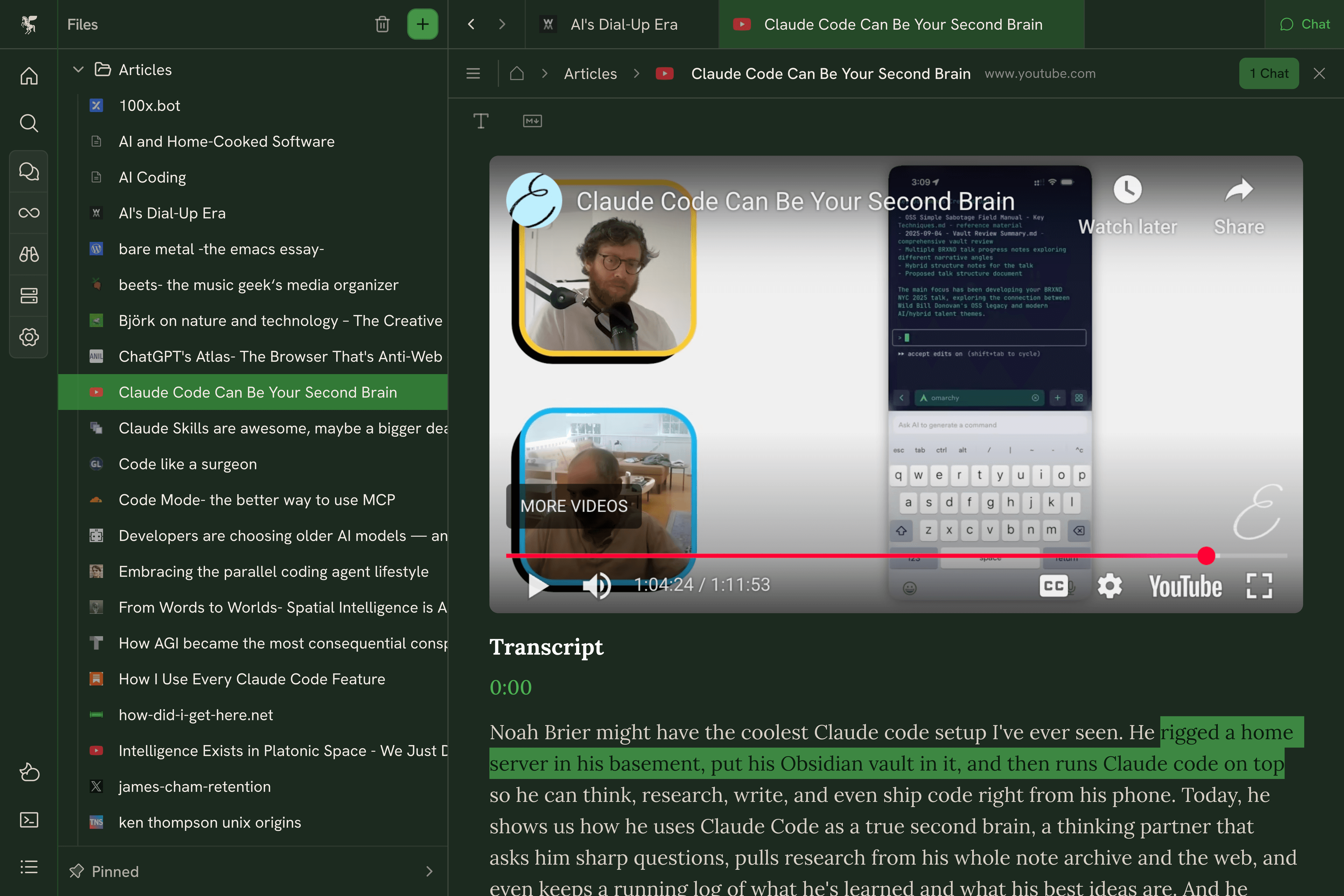Expand the Pinned section
Viewport: 1344px width, 896px height.
click(x=429, y=871)
